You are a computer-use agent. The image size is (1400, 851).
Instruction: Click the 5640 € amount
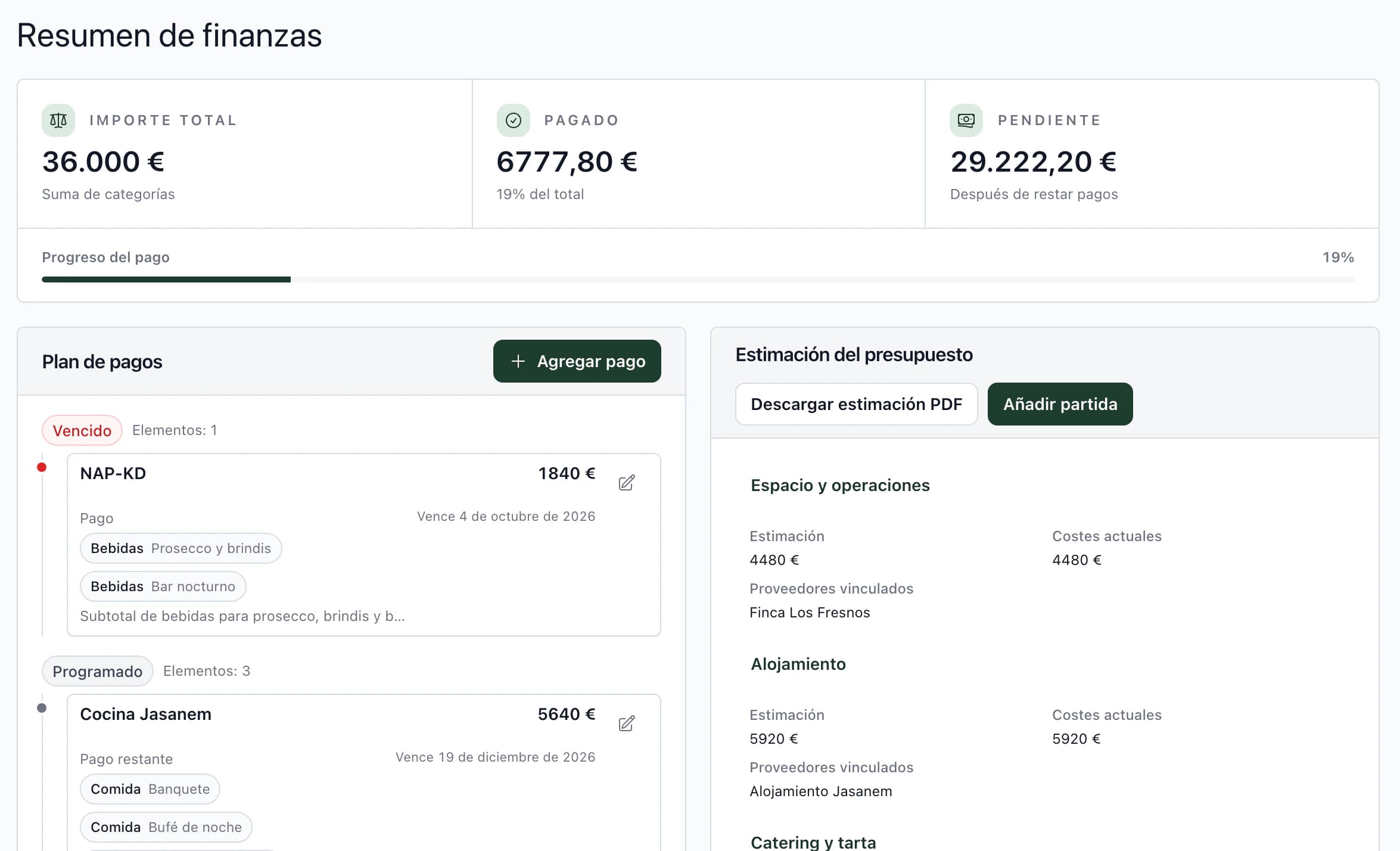coord(567,714)
